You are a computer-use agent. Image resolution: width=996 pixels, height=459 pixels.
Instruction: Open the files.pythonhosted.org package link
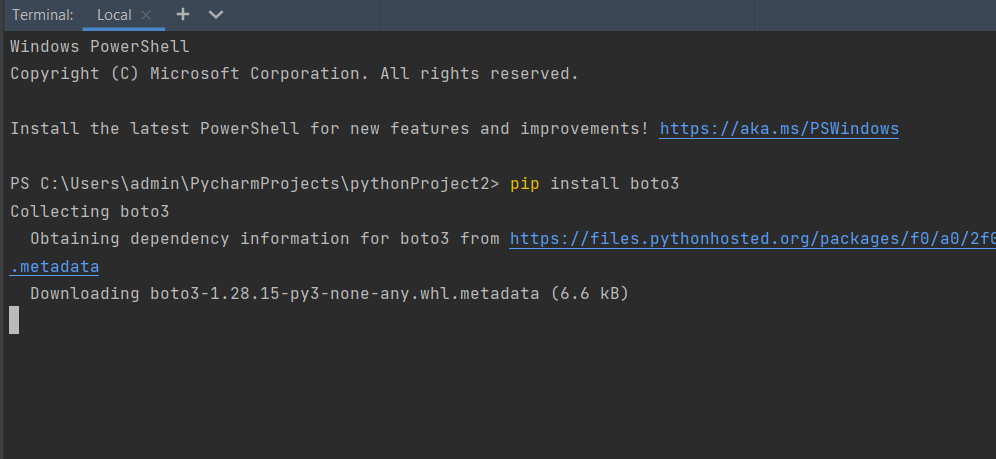(752, 239)
